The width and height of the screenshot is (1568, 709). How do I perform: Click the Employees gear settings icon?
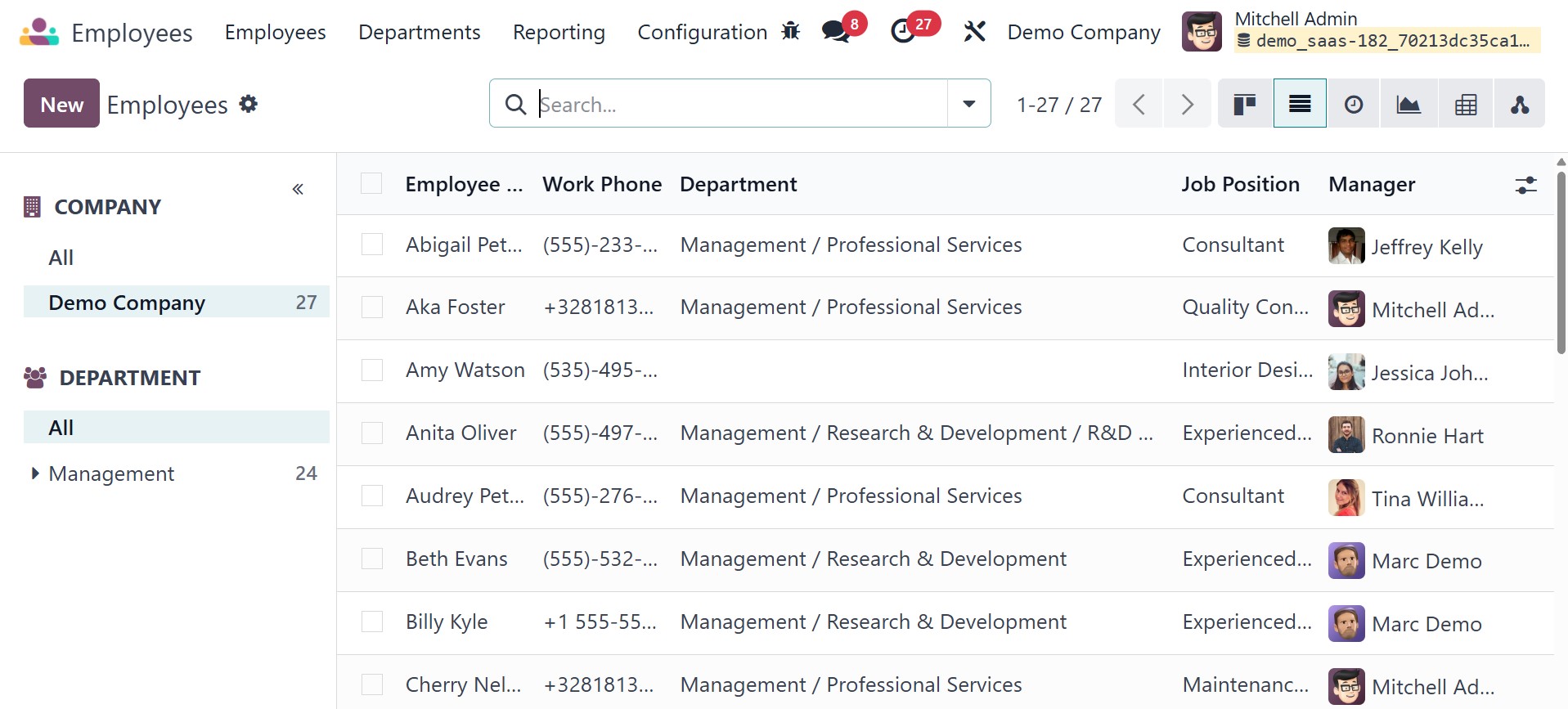[249, 104]
